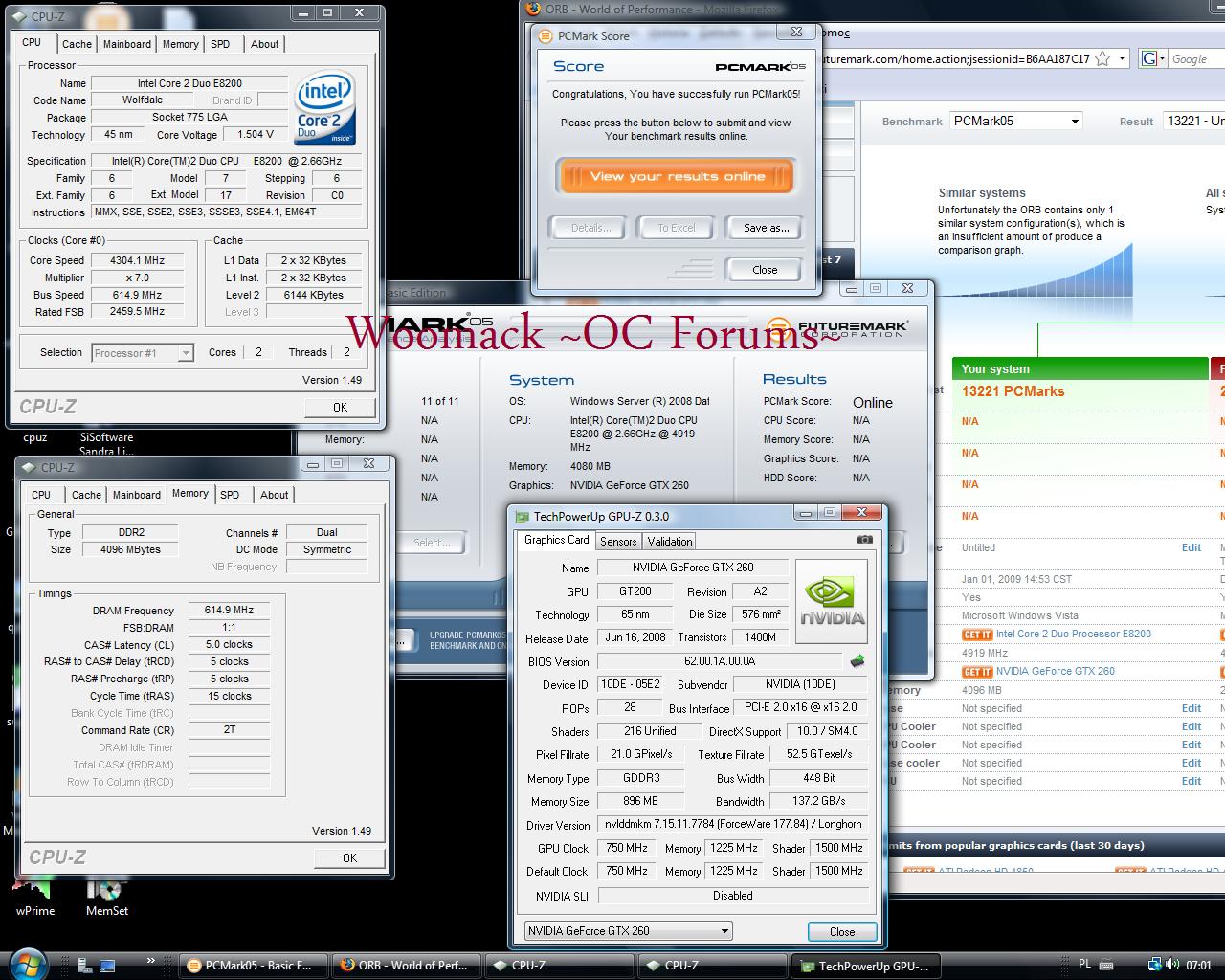Switch to PCMark05 Basic taskbar button
Image resolution: width=1225 pixels, height=980 pixels.
tap(254, 966)
